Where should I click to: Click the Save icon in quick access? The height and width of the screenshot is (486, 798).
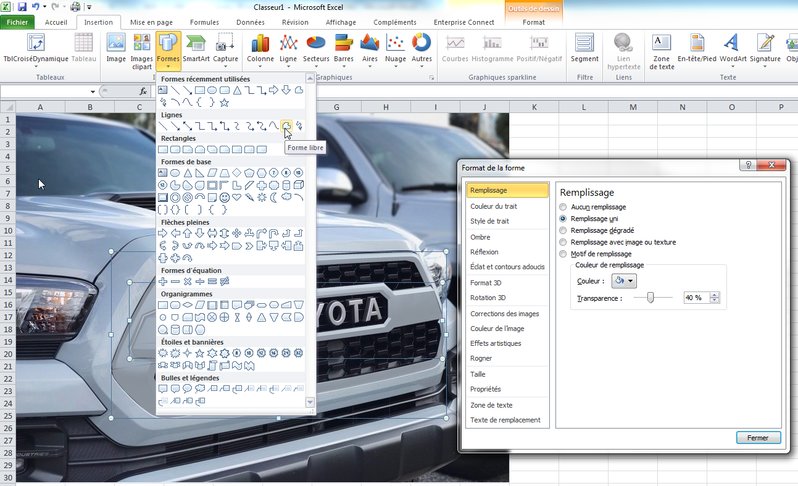click(22, 7)
